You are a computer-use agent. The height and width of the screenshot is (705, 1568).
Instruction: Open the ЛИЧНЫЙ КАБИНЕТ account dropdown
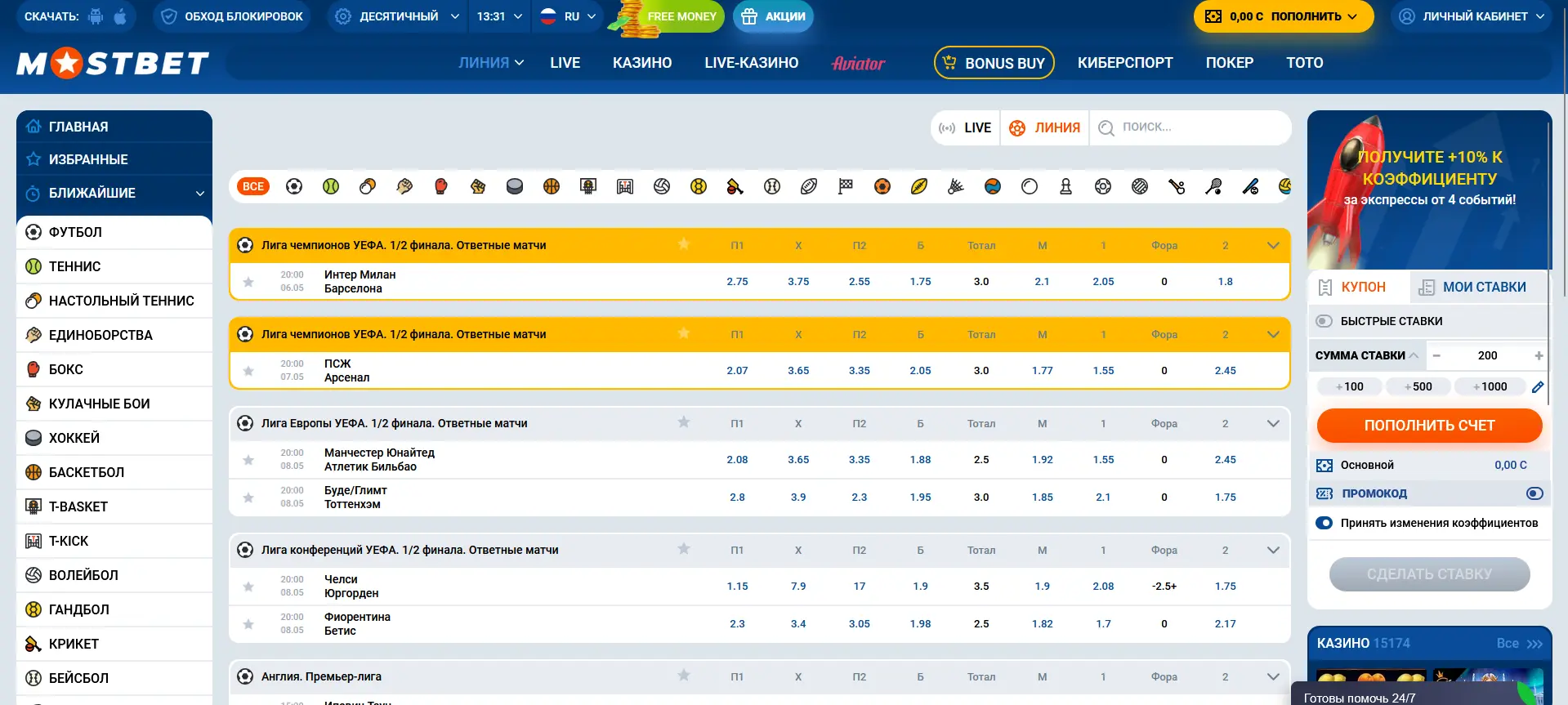click(x=1472, y=16)
